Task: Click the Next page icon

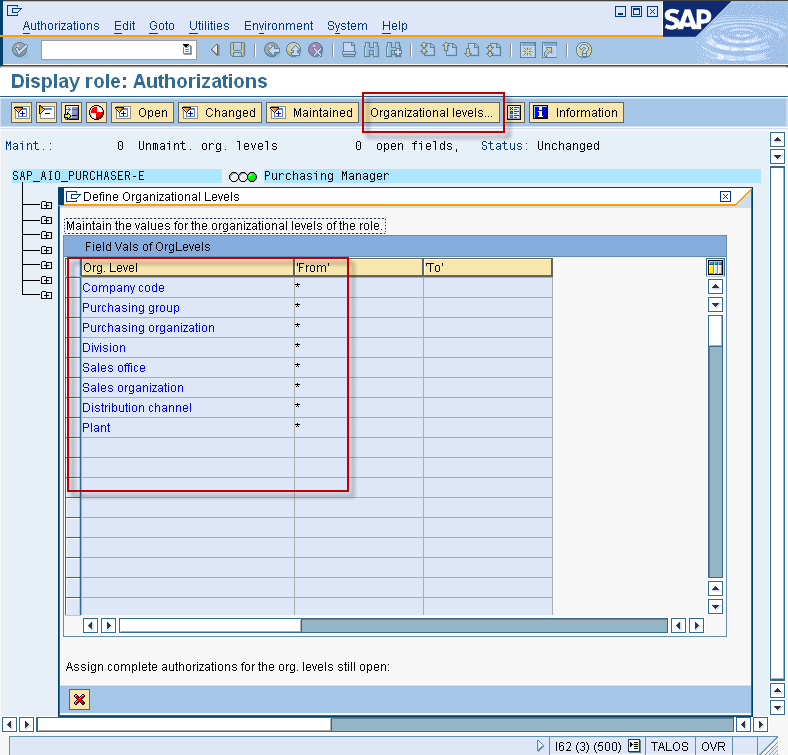Action: (x=472, y=50)
